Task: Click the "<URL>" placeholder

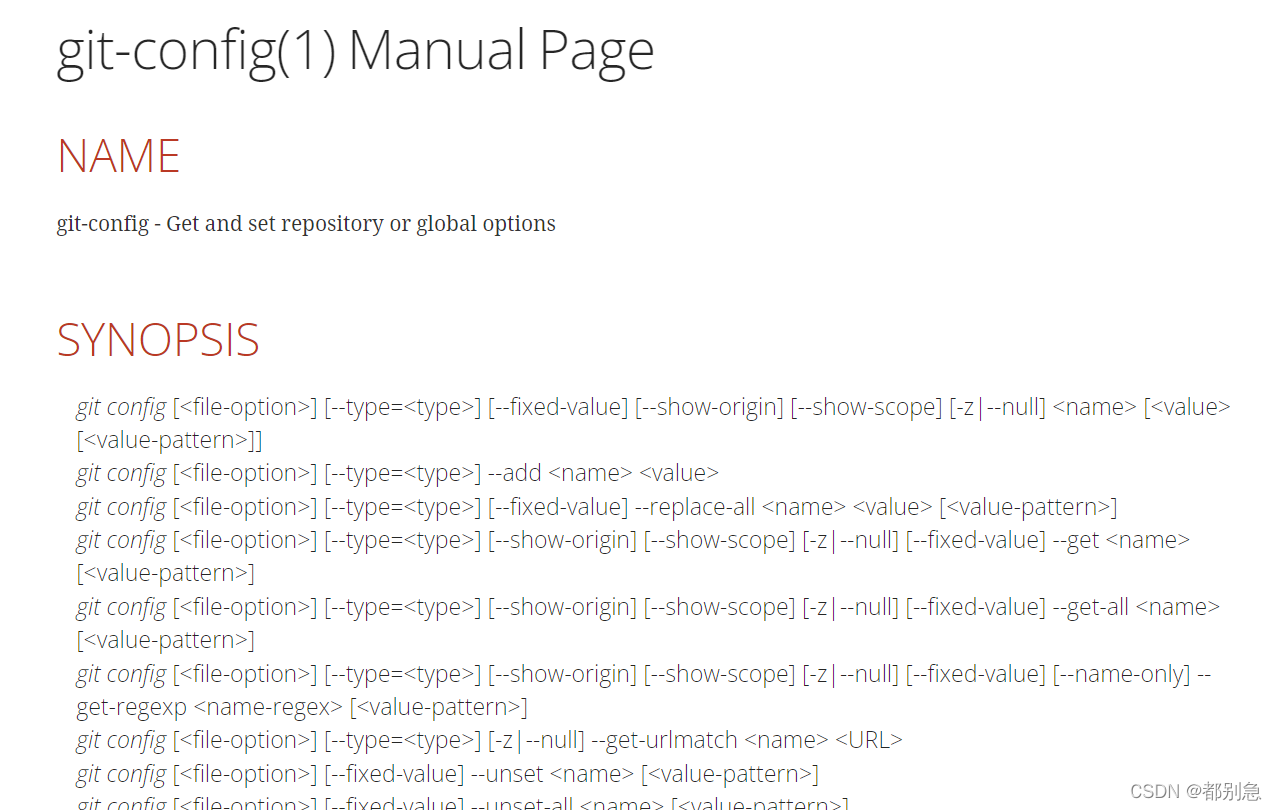Action: [x=868, y=741]
